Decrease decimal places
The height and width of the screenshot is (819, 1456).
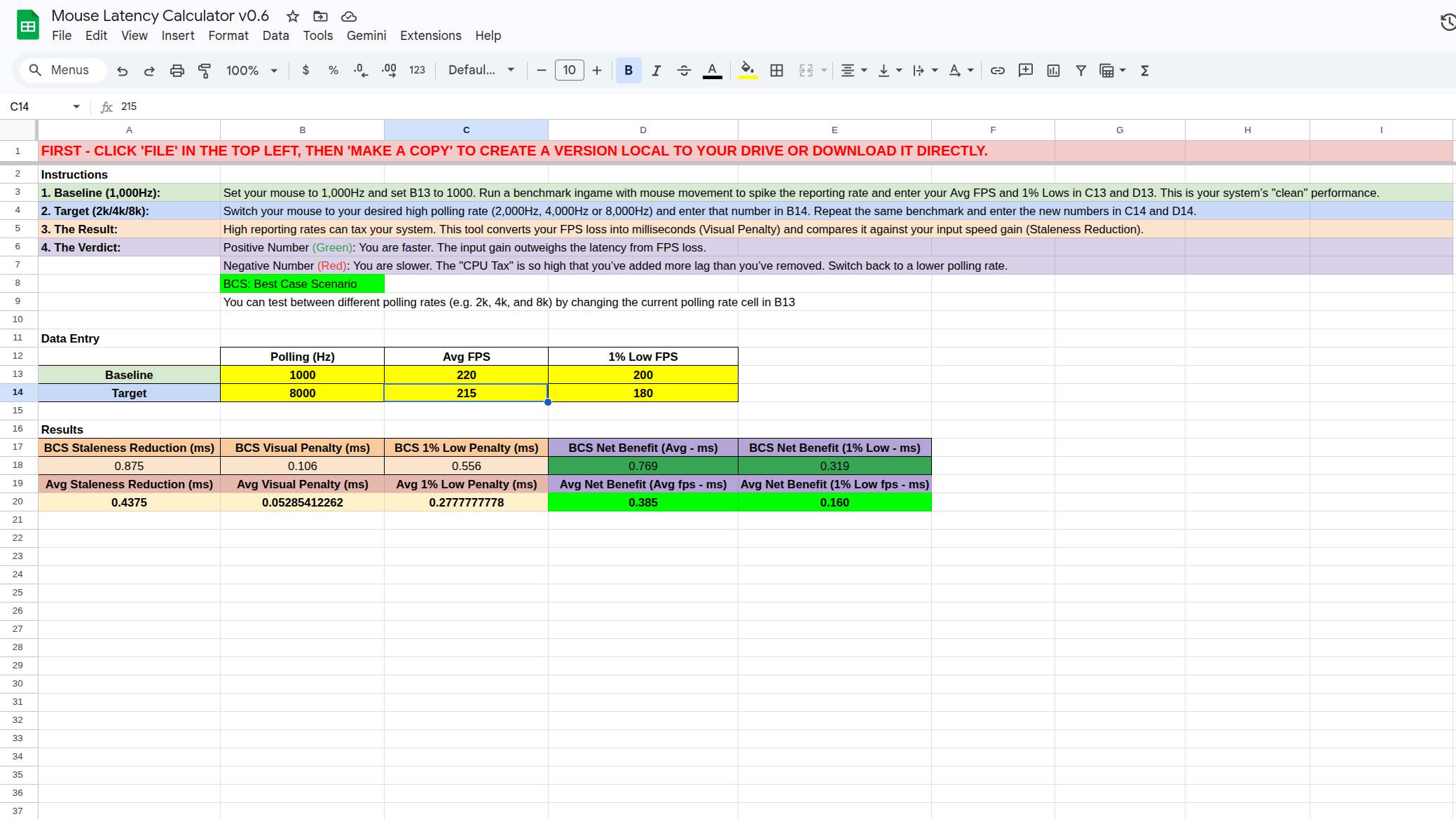pyautogui.click(x=359, y=70)
